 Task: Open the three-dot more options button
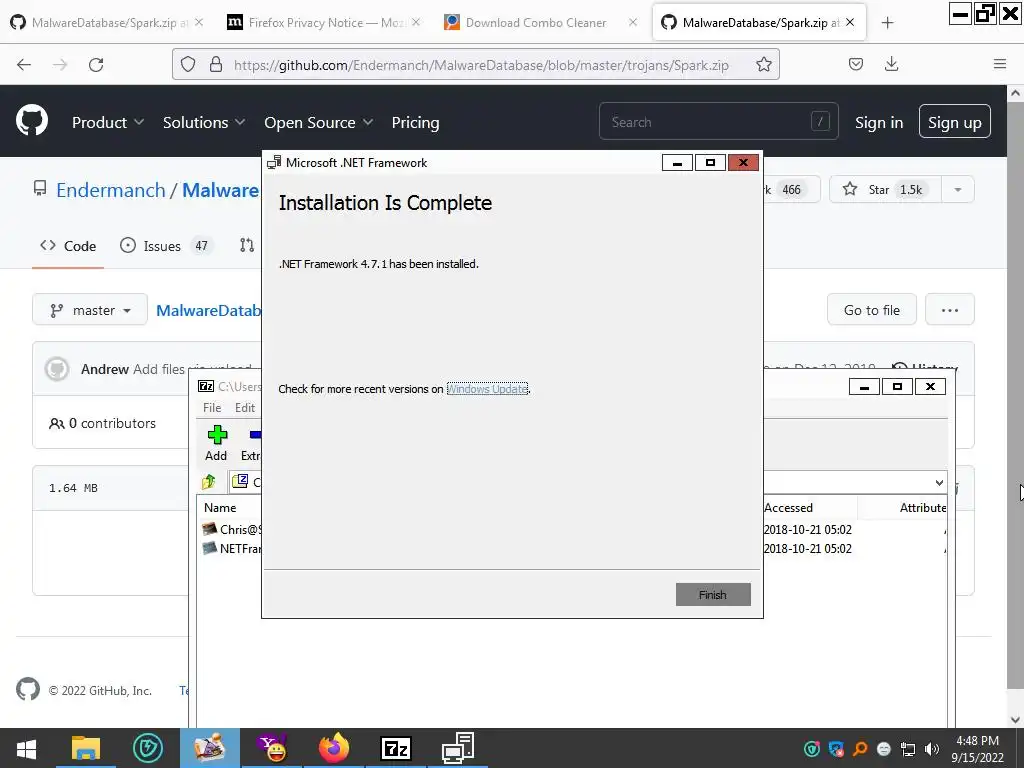click(950, 310)
